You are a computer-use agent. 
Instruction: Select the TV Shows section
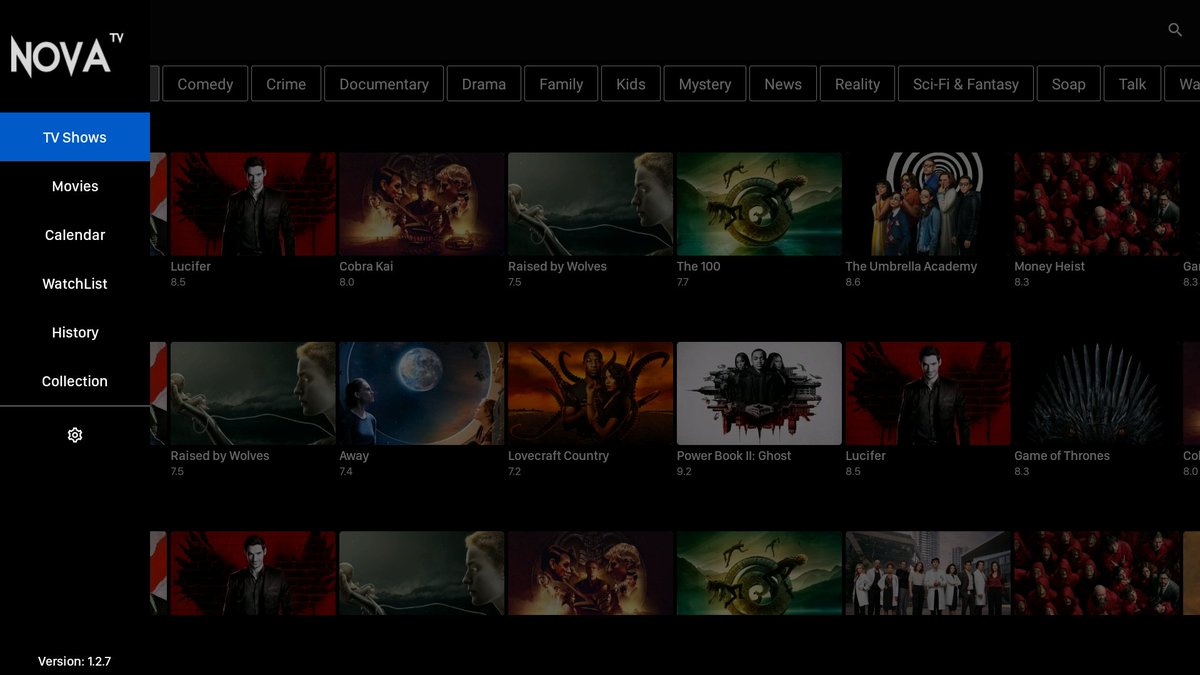click(x=75, y=137)
